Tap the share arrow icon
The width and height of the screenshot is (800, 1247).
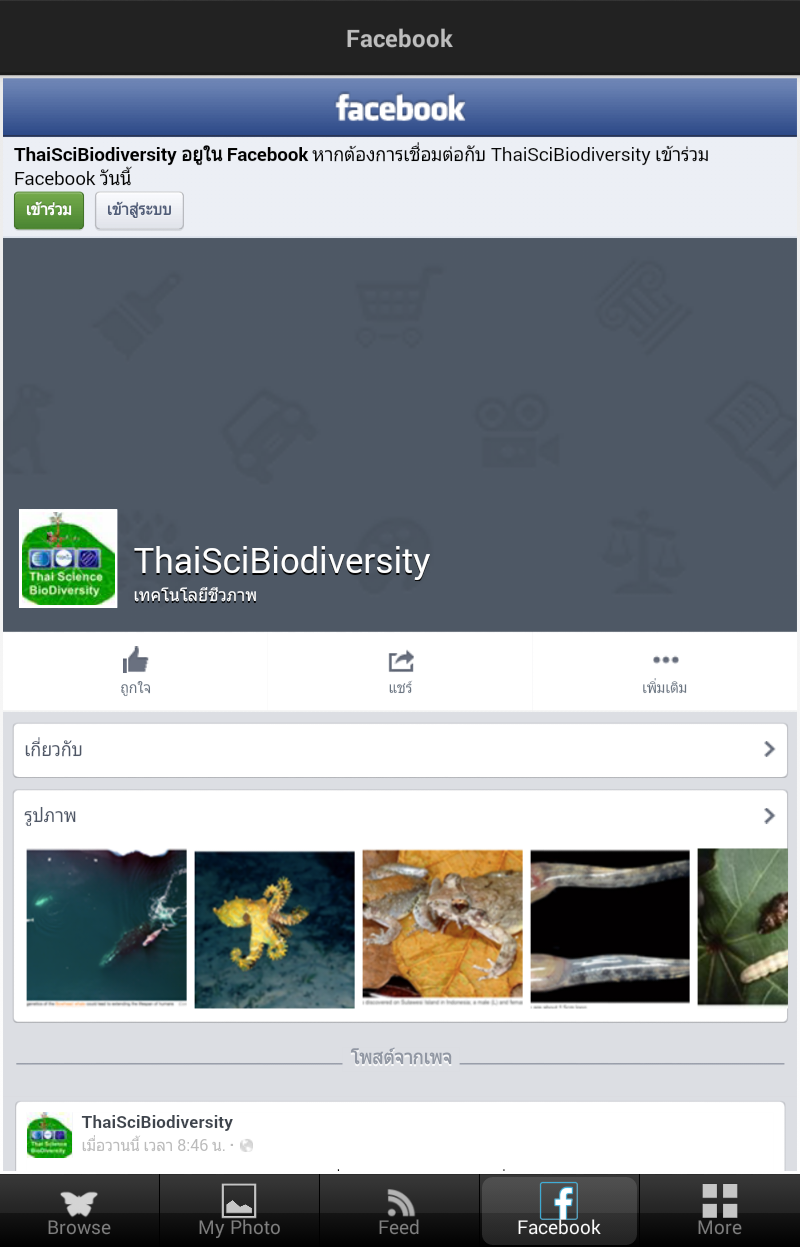[400, 661]
